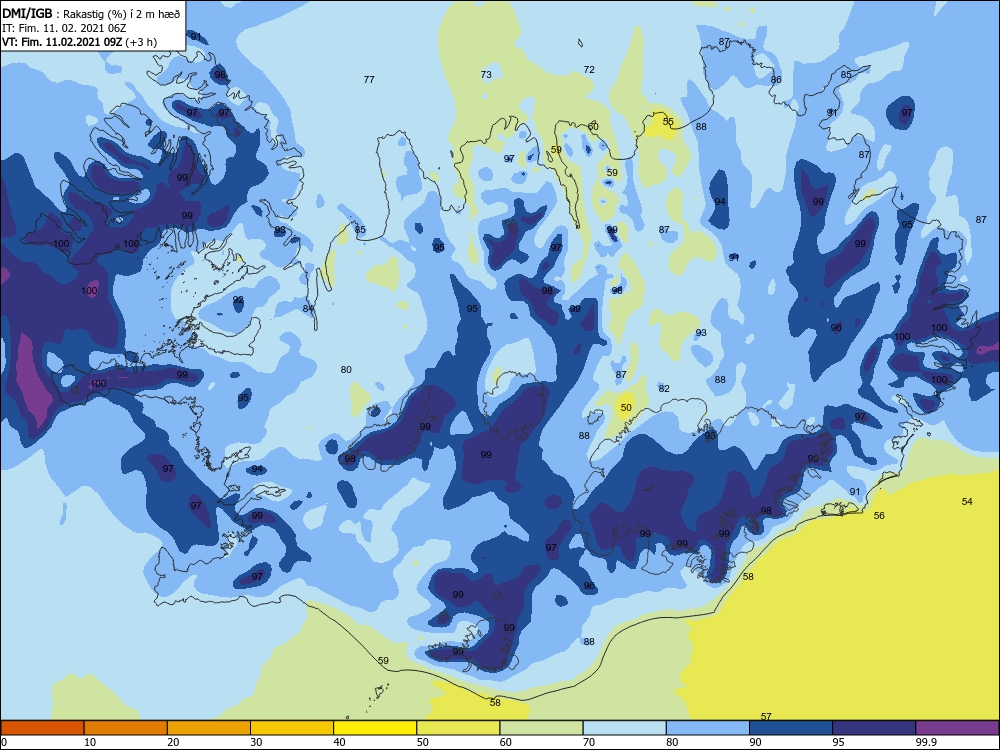Select the medium blue 80–90 legend band
The width and height of the screenshot is (1000, 750).
708,728
